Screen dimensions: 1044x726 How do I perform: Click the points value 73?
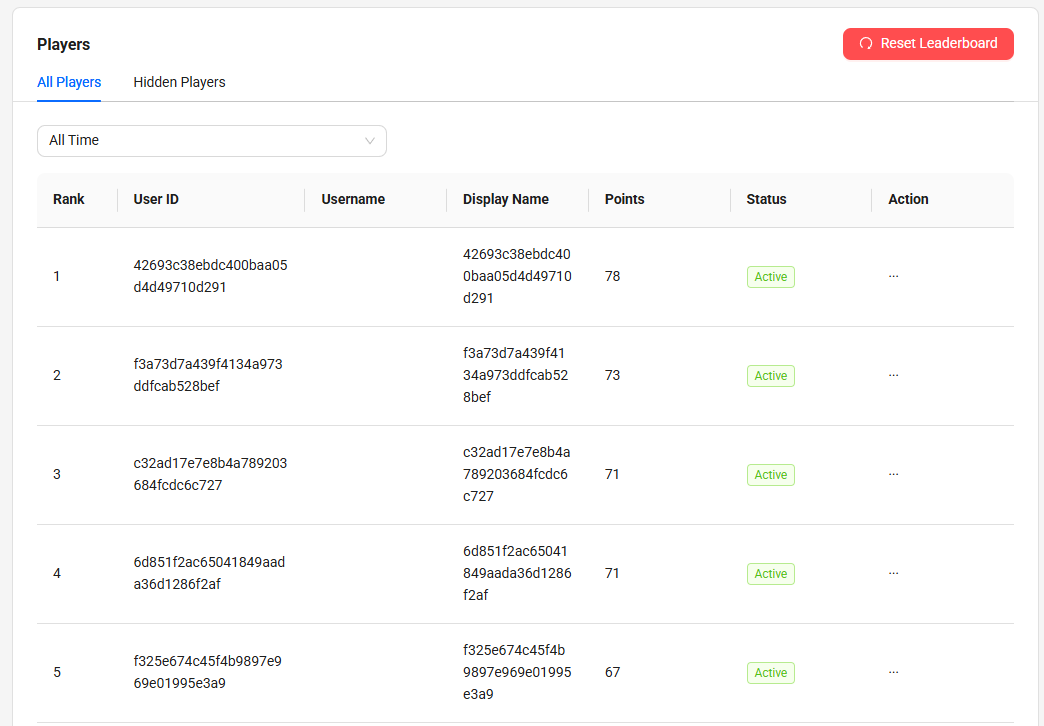tap(613, 376)
